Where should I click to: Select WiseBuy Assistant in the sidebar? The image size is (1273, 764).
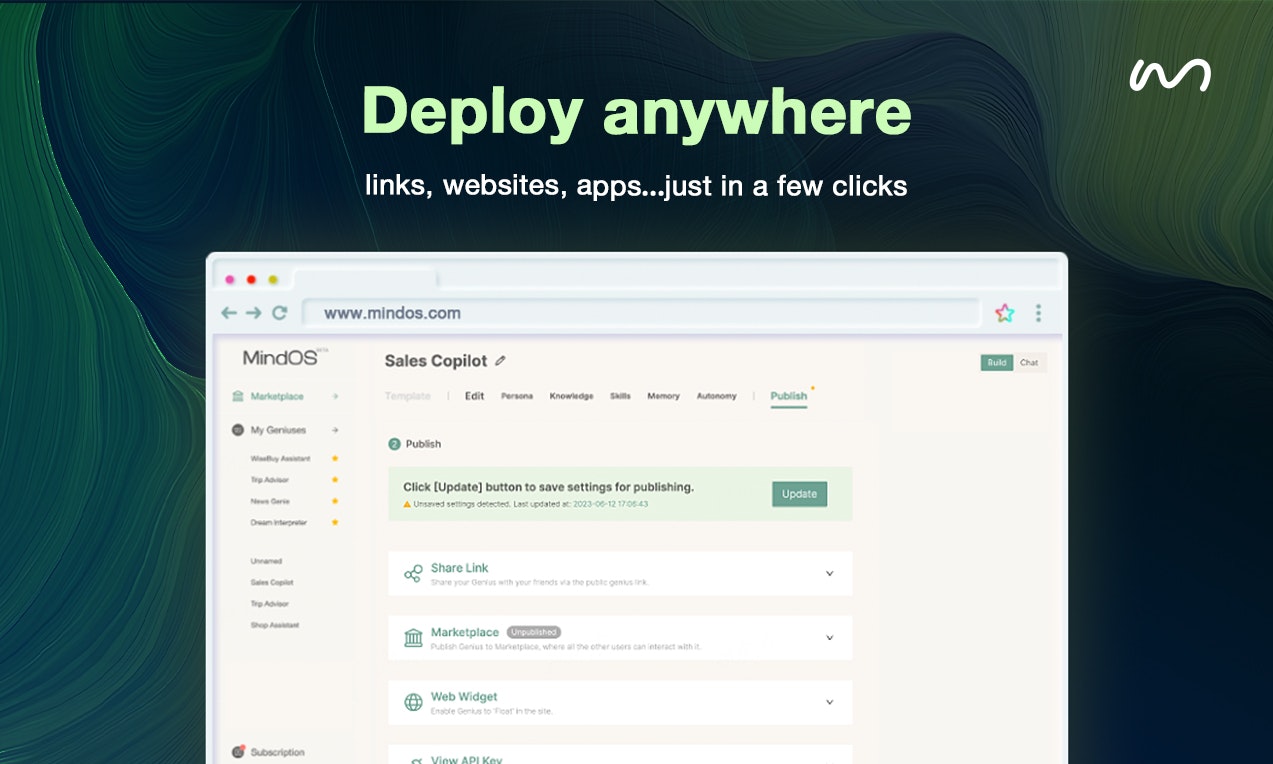pos(280,459)
